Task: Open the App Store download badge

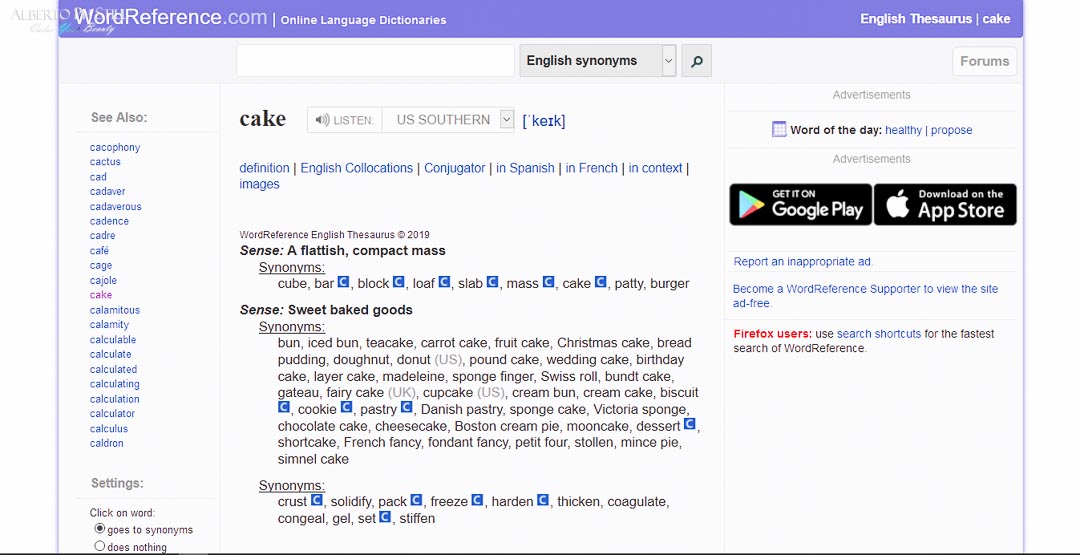Action: [945, 204]
